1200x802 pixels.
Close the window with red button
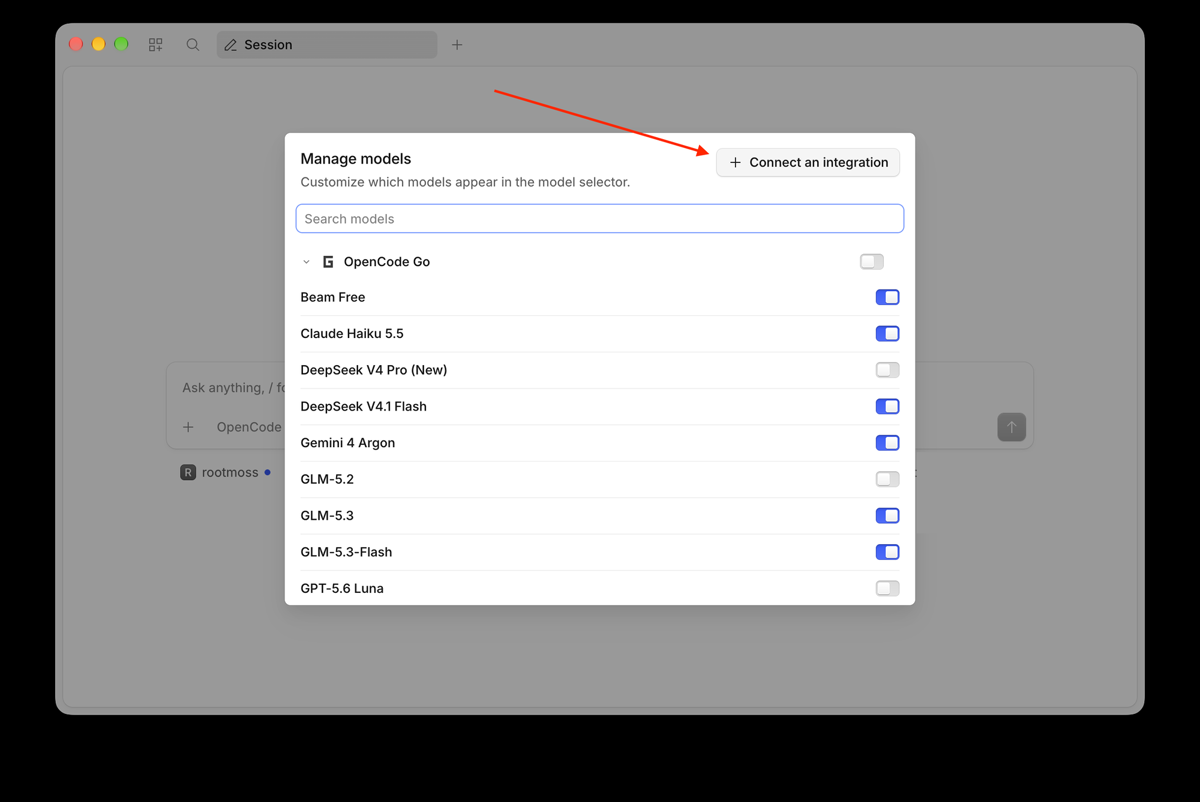pyautogui.click(x=76, y=44)
